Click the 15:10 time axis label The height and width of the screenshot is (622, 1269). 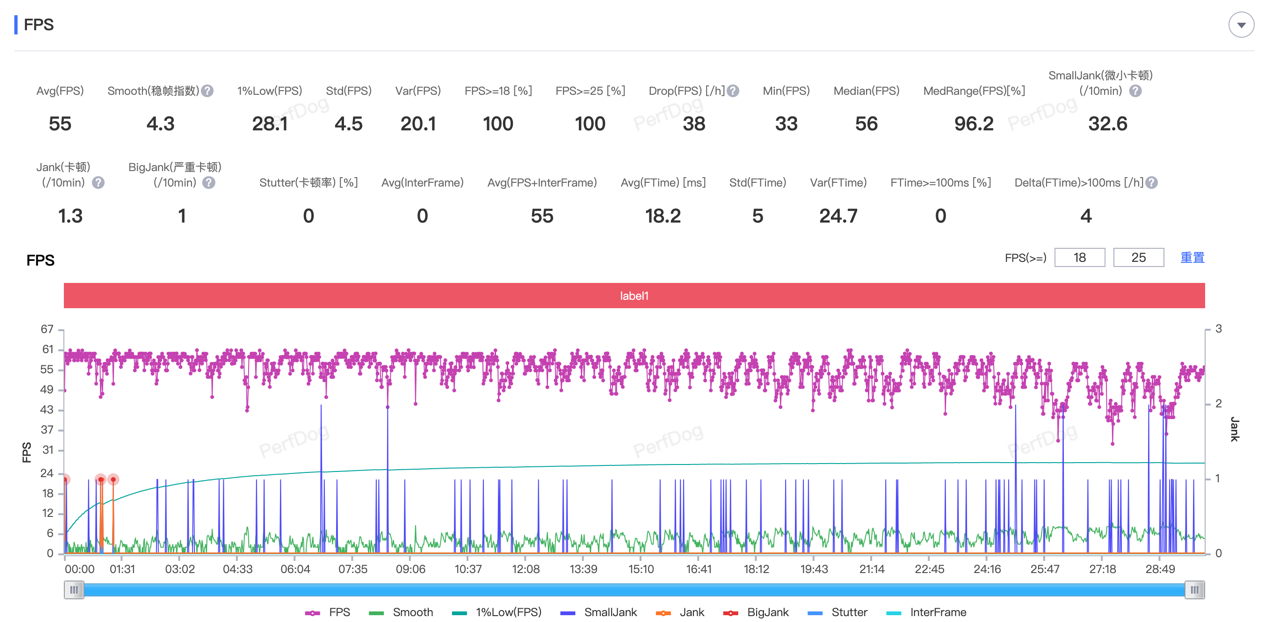[641, 569]
